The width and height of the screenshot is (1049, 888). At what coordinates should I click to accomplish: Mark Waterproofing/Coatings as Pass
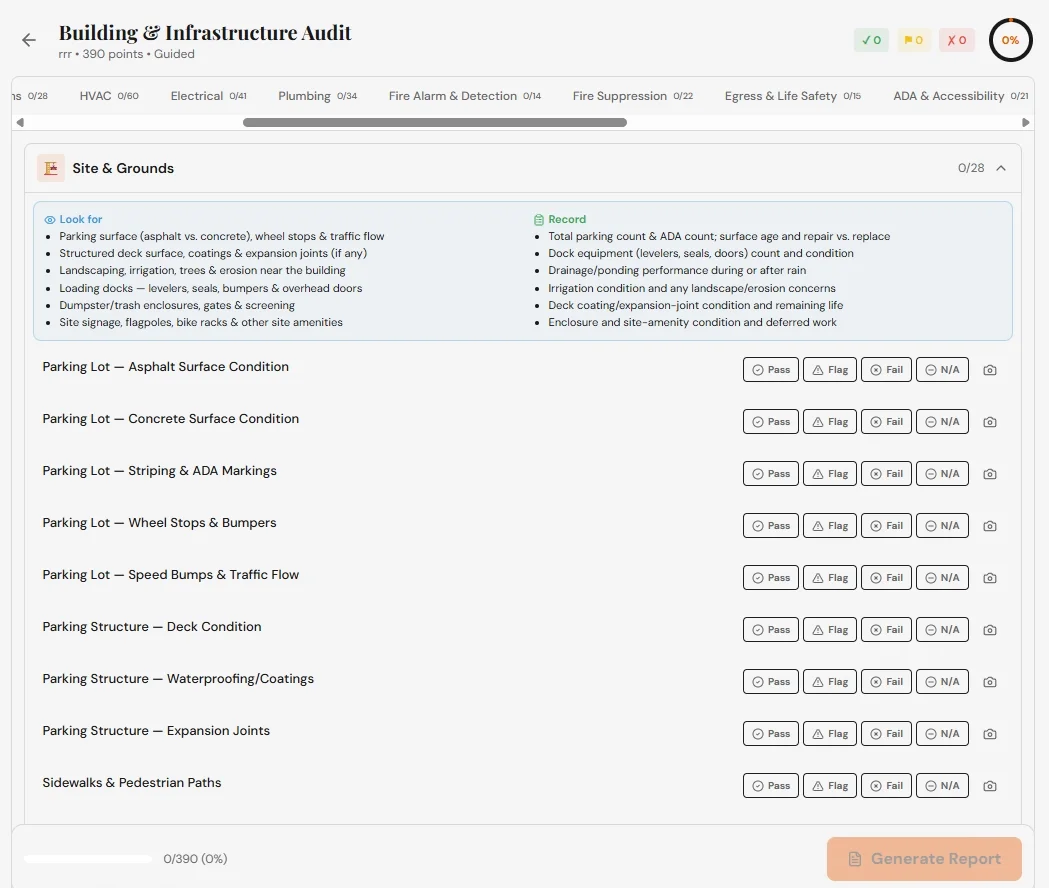[771, 682]
